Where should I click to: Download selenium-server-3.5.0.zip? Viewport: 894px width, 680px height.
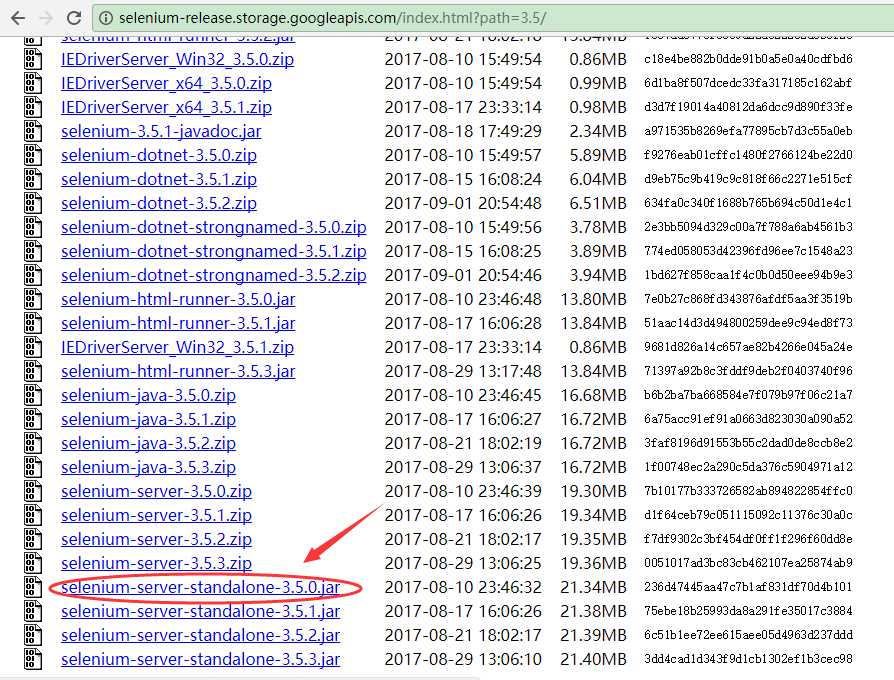point(156,491)
